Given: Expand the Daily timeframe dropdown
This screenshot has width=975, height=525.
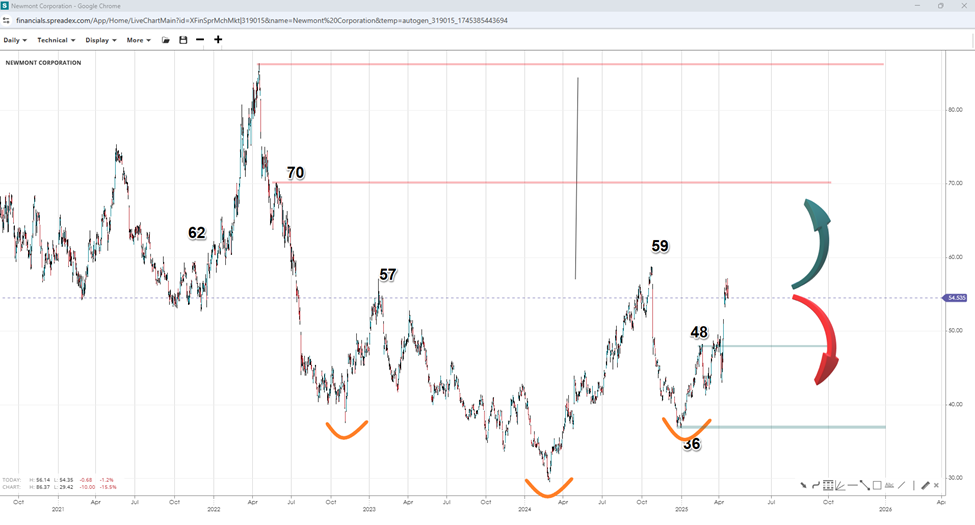Looking at the screenshot, I should [16, 40].
